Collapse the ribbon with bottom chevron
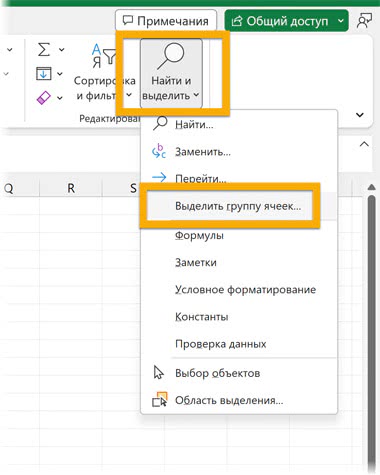The image size is (380, 475). (360, 115)
